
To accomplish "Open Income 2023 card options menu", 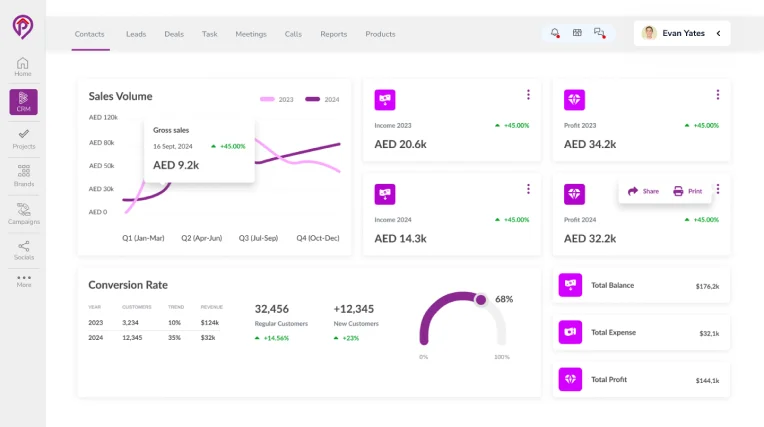I will tap(528, 95).
